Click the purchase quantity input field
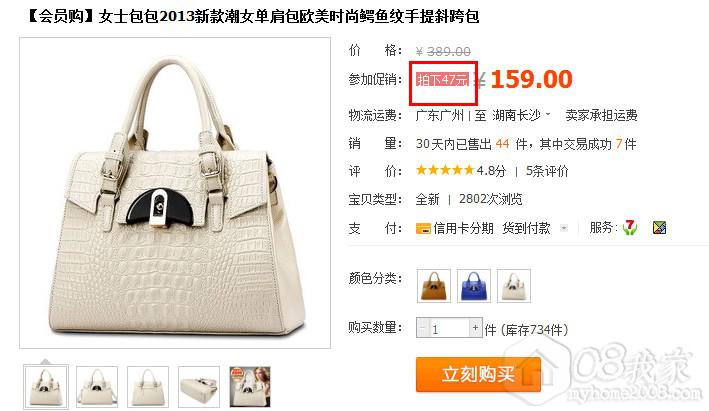The height and width of the screenshot is (411, 709). (x=449, y=328)
